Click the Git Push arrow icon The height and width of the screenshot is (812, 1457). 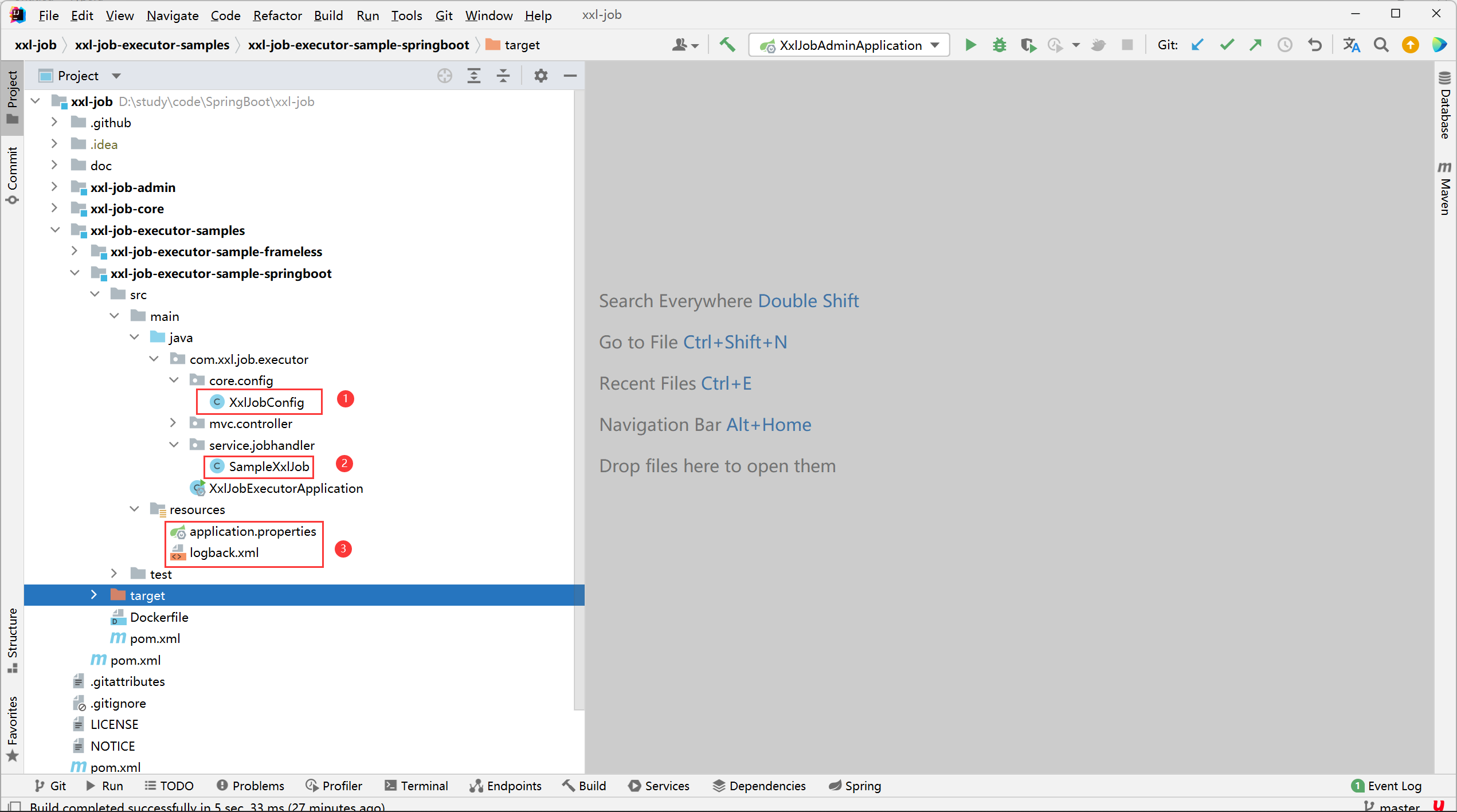(1256, 45)
